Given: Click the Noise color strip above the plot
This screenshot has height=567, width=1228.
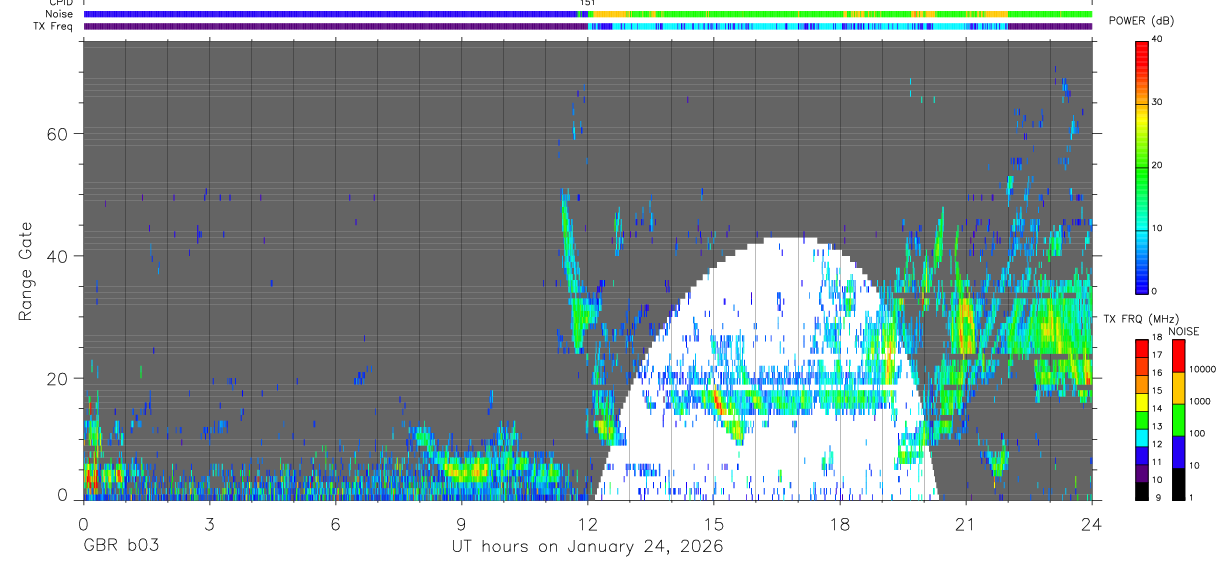Looking at the screenshot, I should coord(588,14).
